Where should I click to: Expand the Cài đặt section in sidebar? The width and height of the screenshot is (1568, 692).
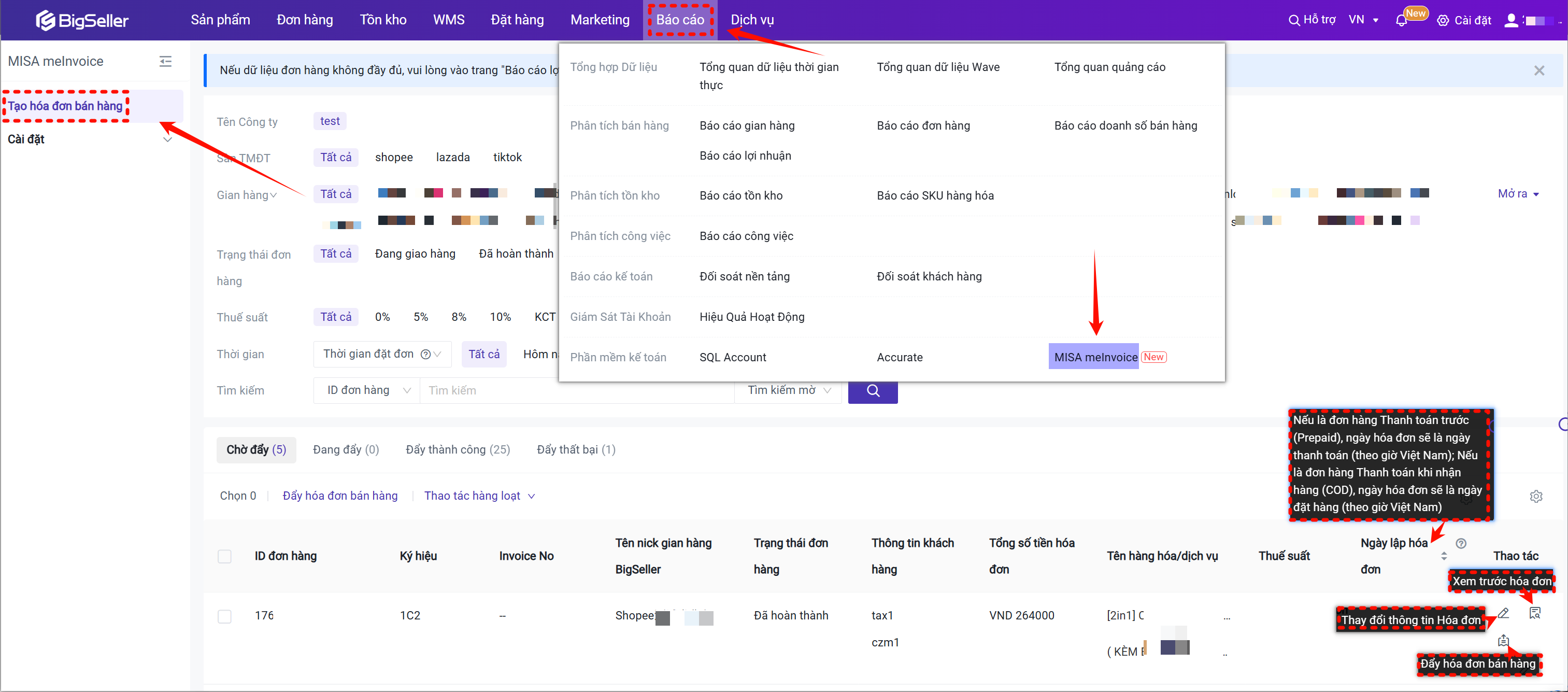(x=90, y=139)
